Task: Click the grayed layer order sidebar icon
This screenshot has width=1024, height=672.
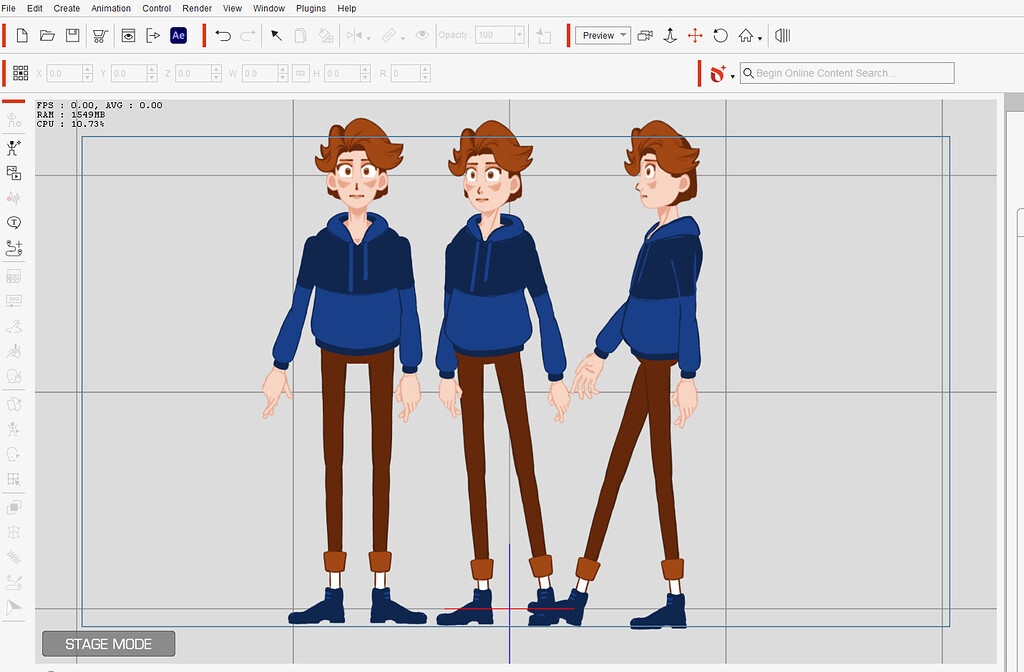Action: click(14, 507)
